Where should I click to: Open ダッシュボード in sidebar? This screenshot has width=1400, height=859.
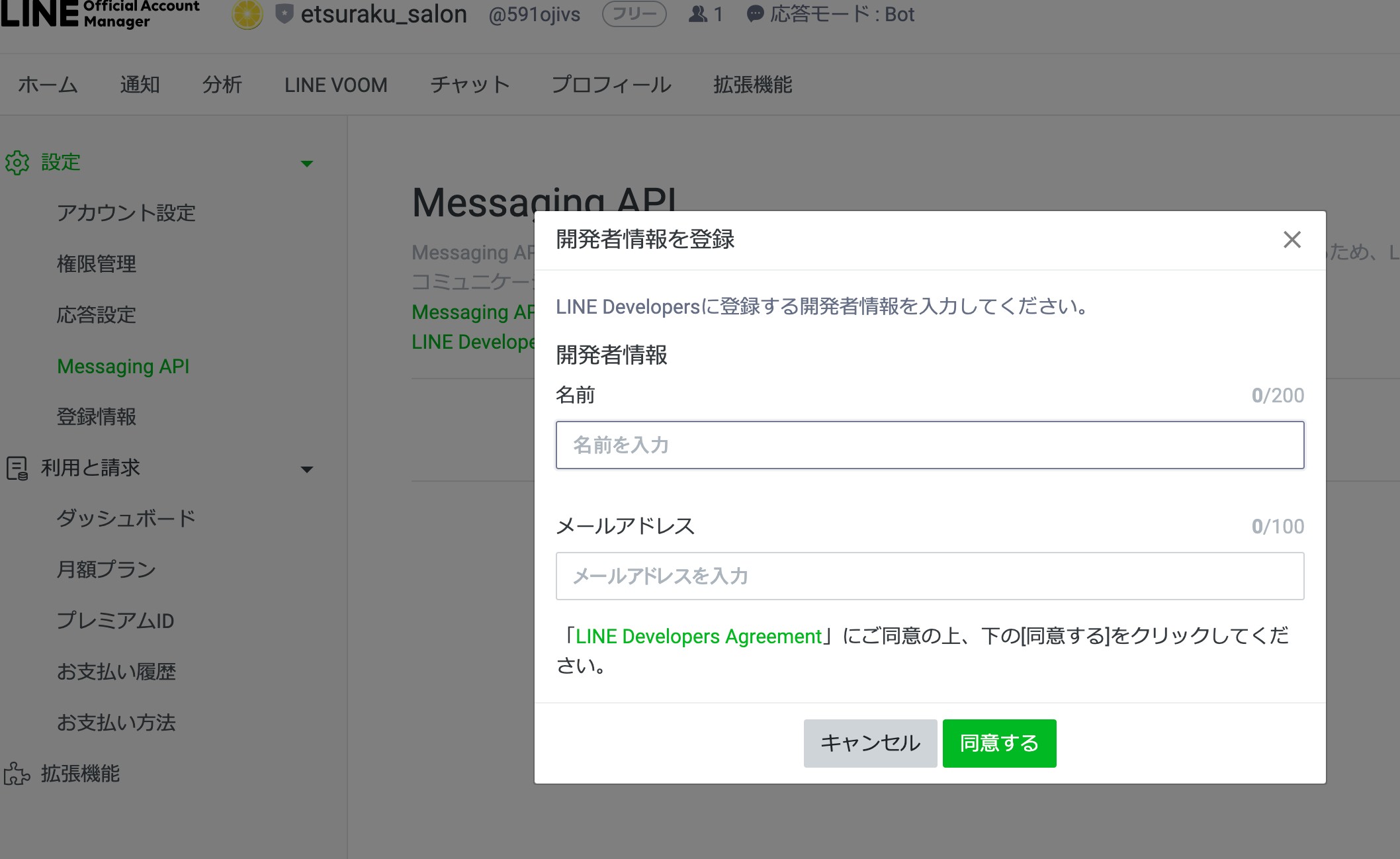point(126,518)
